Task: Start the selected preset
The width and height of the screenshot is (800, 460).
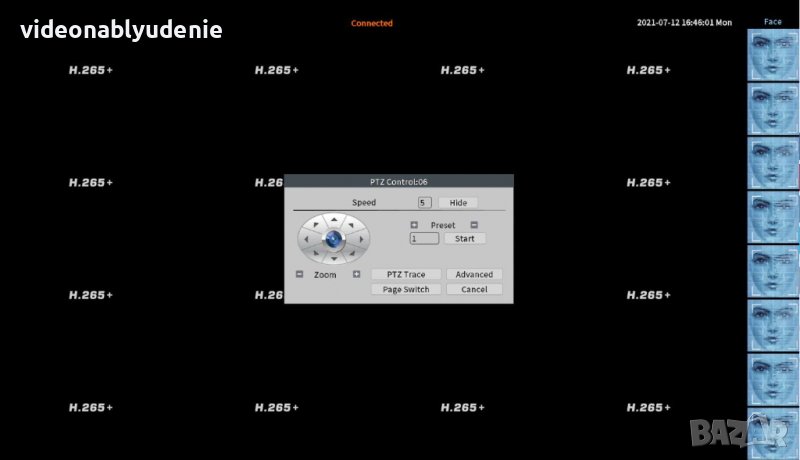Action: click(465, 239)
